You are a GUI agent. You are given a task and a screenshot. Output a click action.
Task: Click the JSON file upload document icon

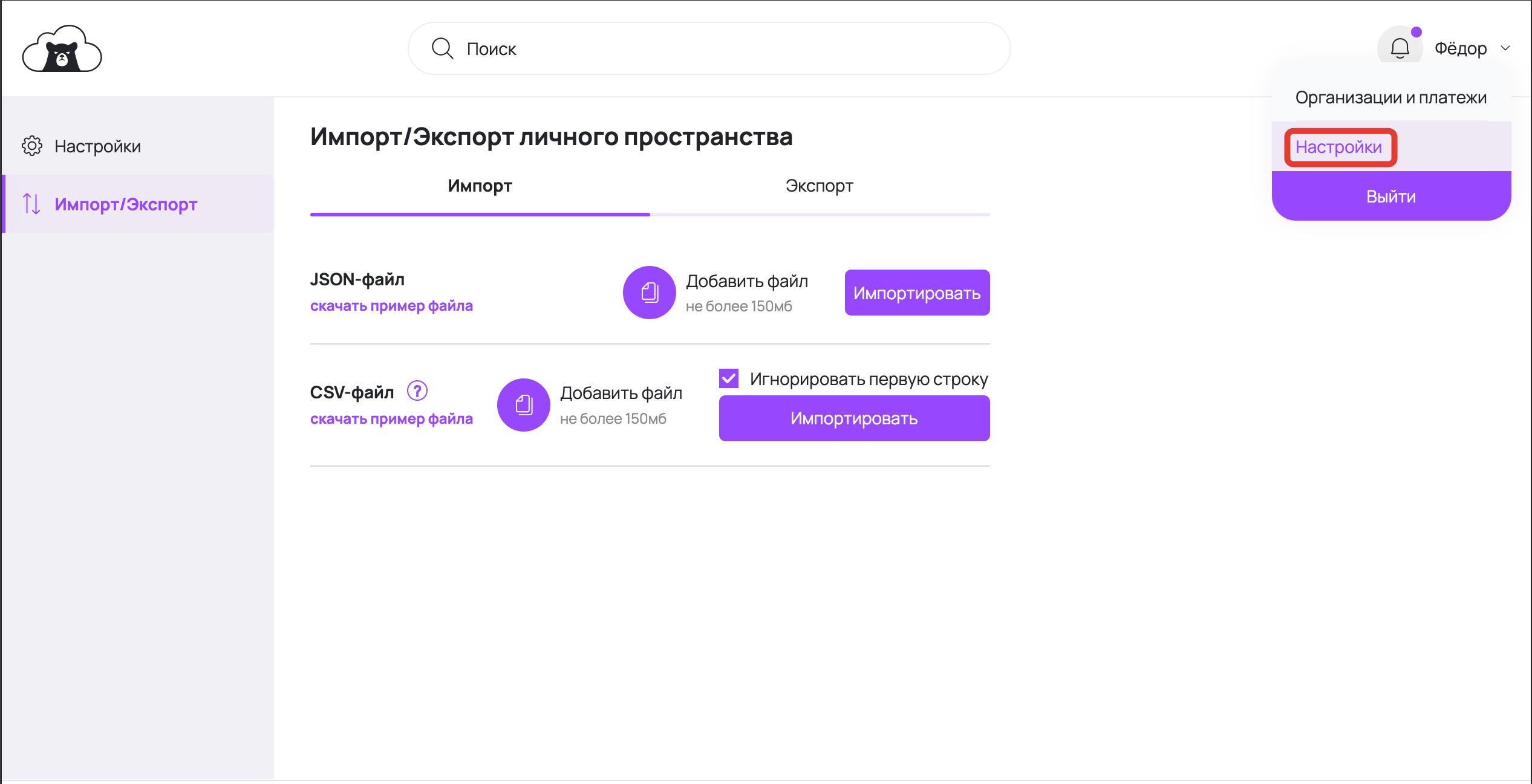pos(649,292)
